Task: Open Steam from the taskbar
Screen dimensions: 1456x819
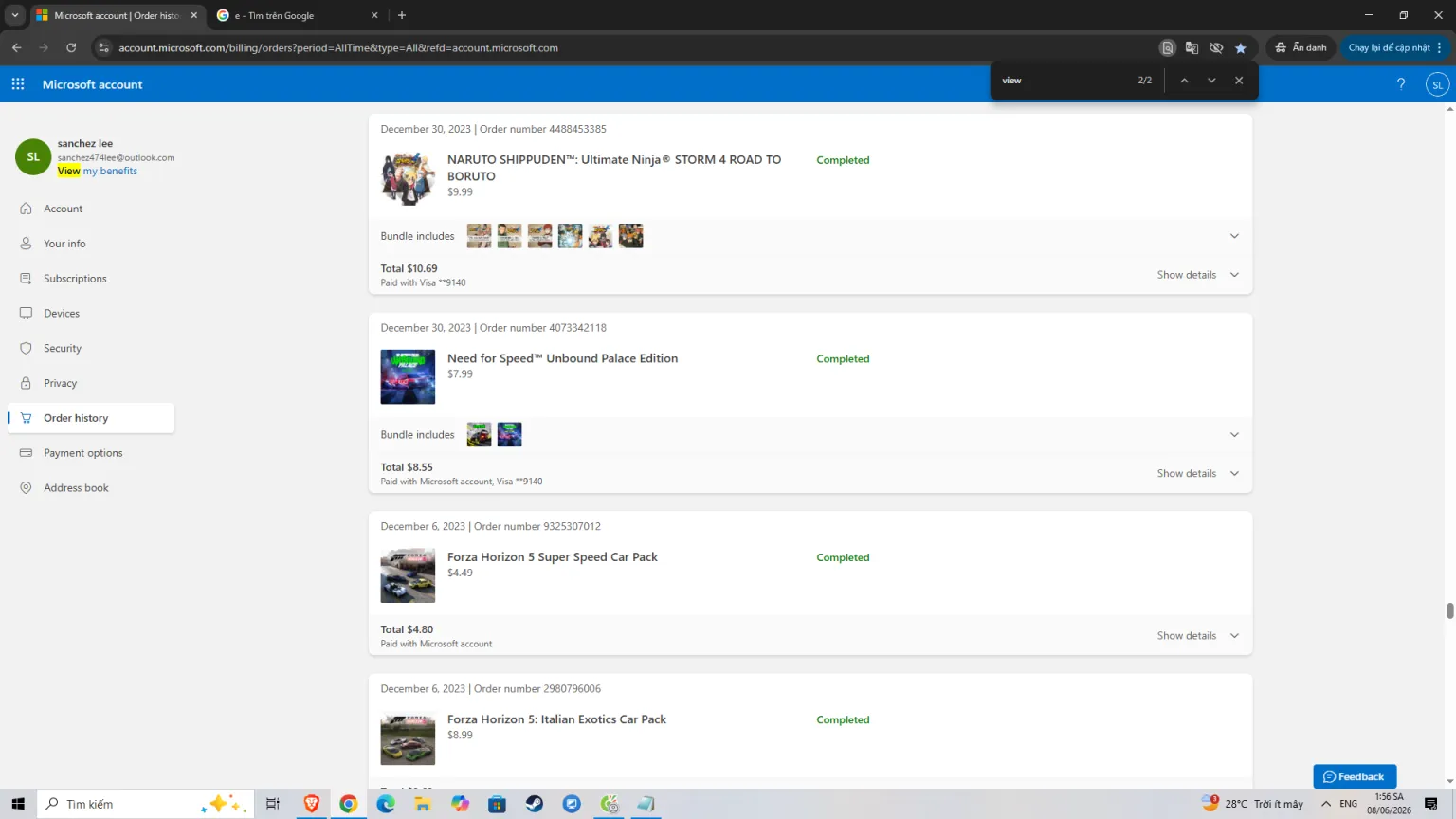Action: point(535,804)
